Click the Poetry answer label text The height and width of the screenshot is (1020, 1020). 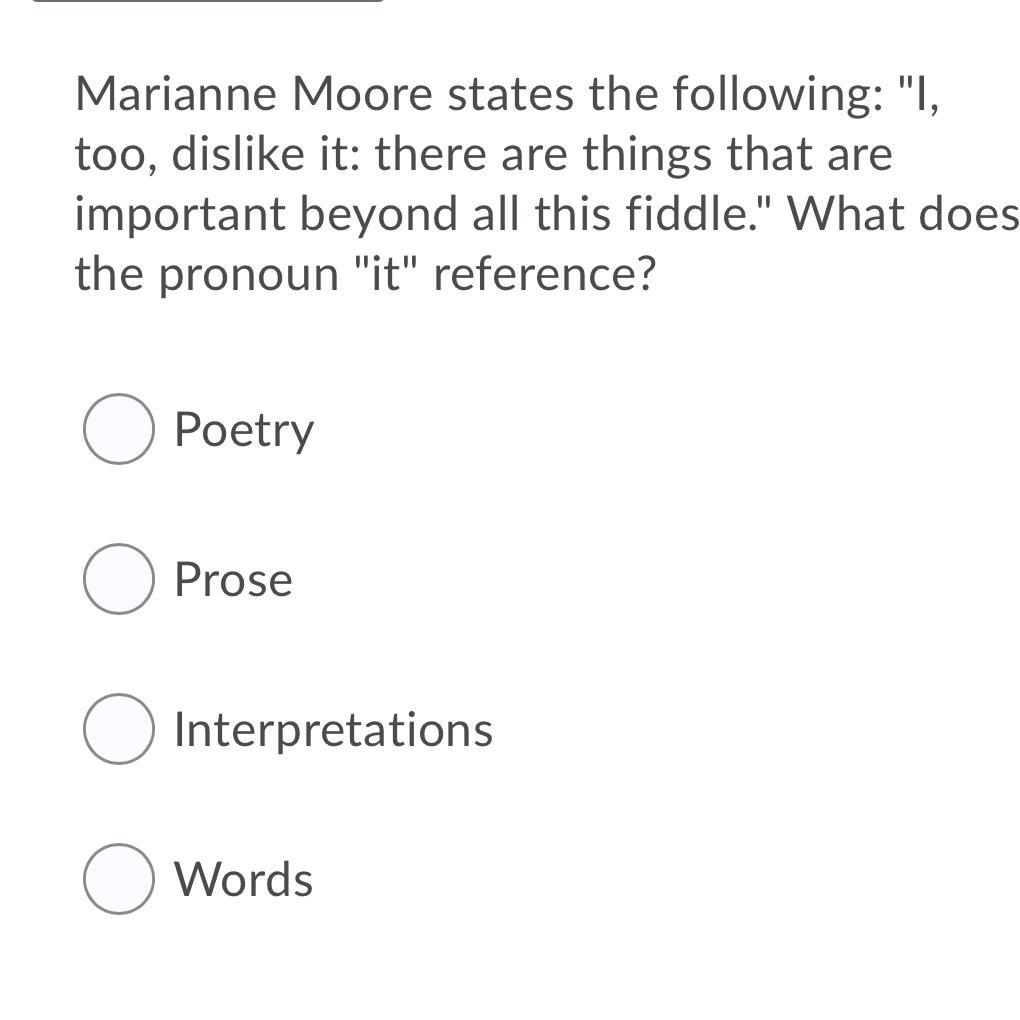[244, 431]
